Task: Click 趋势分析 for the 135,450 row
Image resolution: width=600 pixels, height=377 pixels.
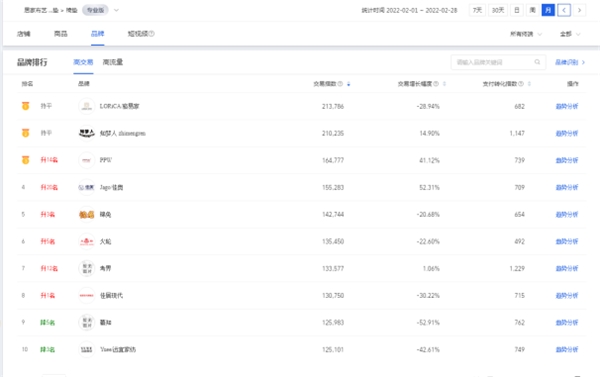Action: 567,242
